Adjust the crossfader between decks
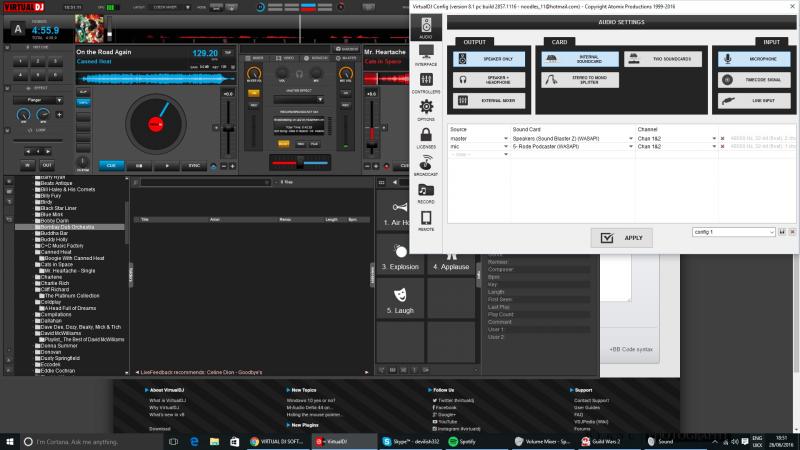Viewport: 800px width, 450px height. (x=300, y=163)
